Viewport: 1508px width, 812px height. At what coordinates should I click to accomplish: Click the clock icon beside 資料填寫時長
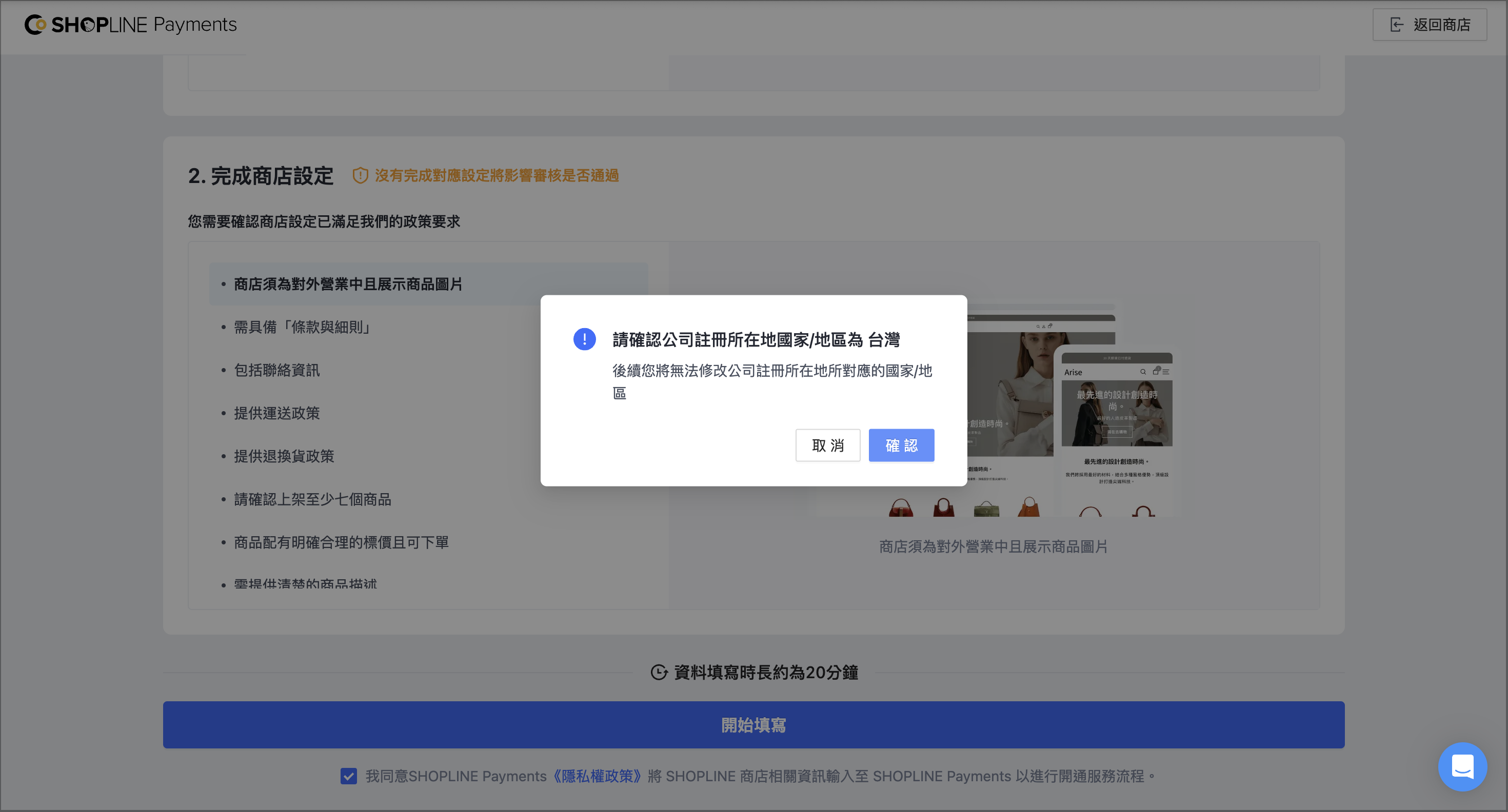pos(659,672)
